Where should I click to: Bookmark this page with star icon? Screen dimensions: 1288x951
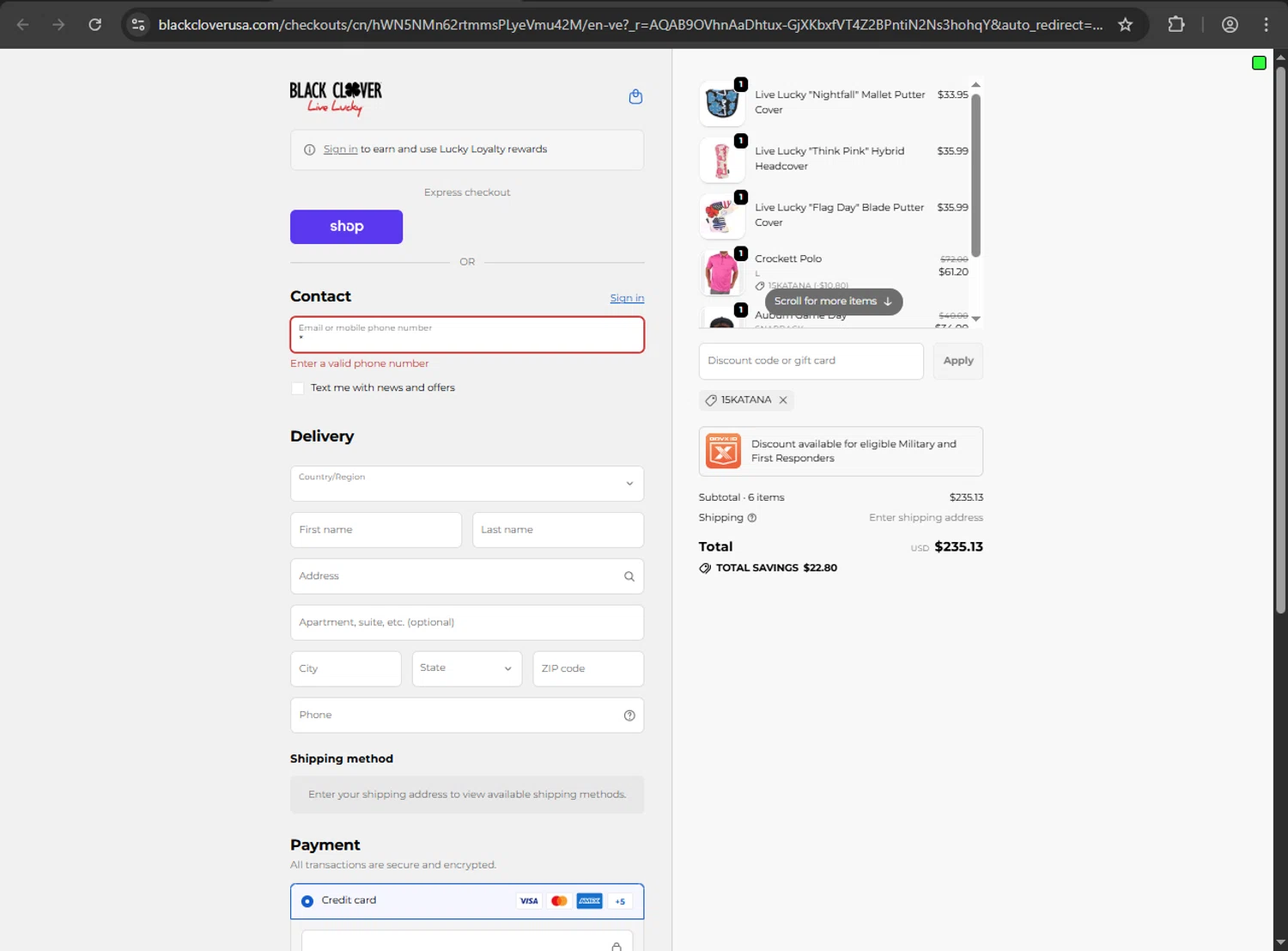[x=1125, y=25]
